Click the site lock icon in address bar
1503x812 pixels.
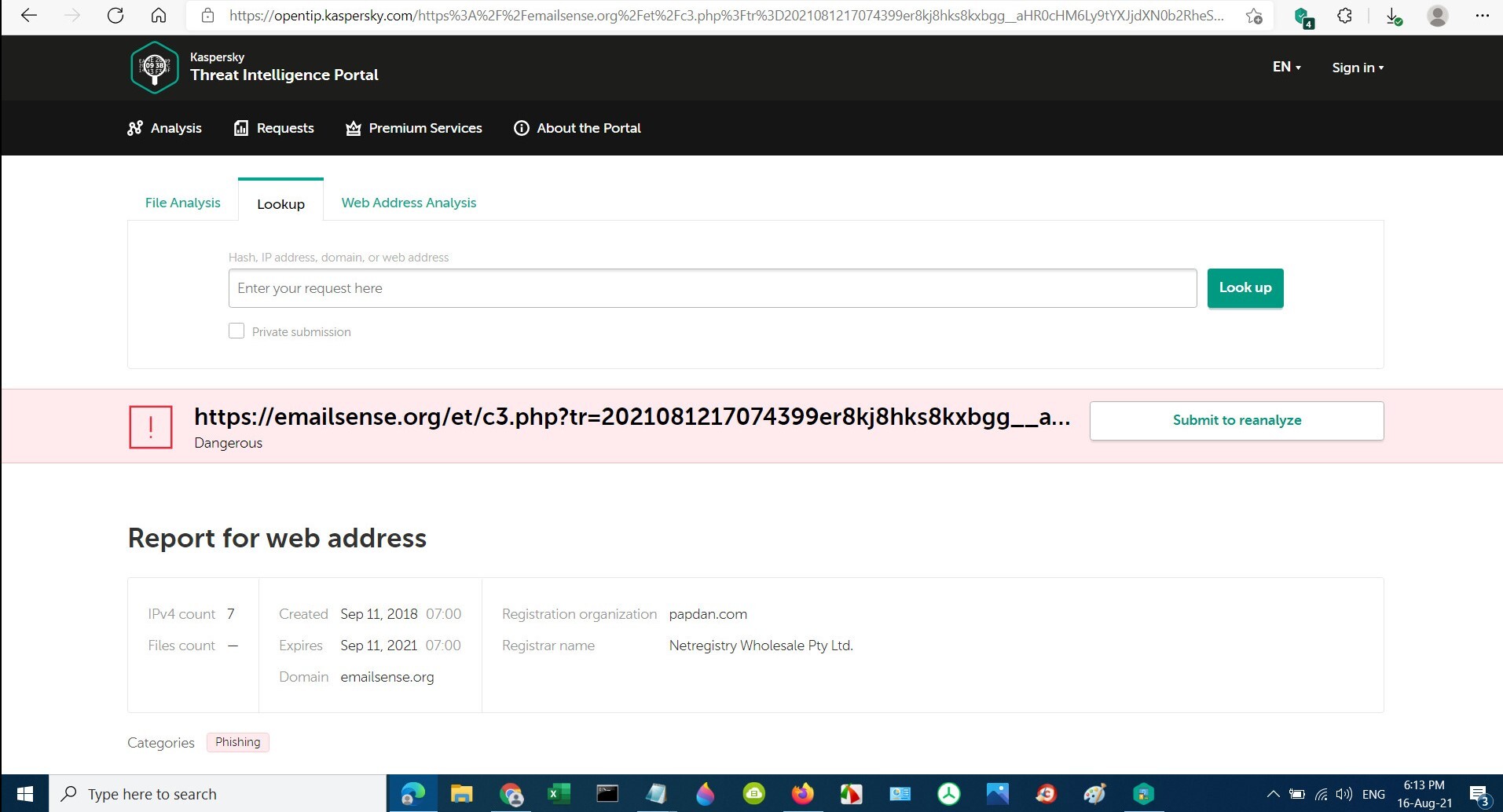click(207, 16)
